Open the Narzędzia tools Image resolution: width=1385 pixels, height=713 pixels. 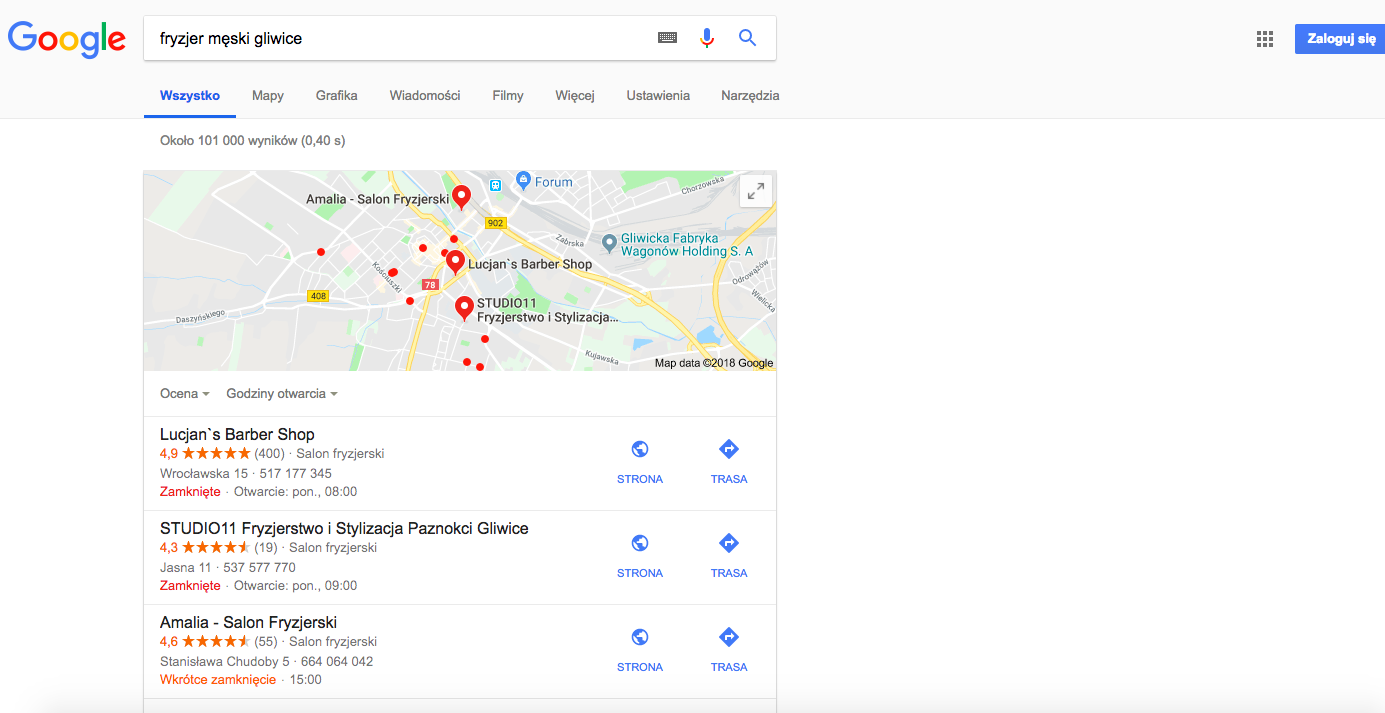click(750, 96)
